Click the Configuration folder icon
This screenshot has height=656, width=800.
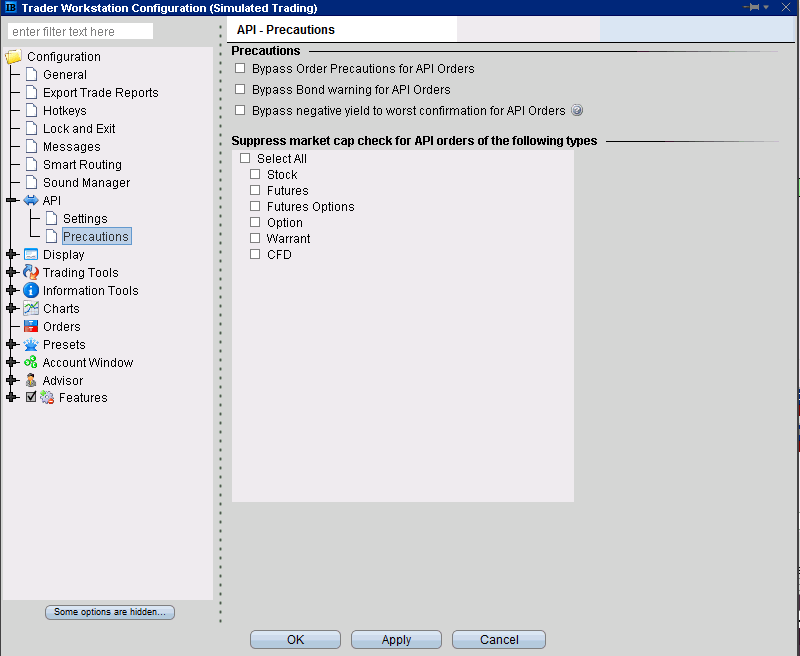(x=14, y=57)
